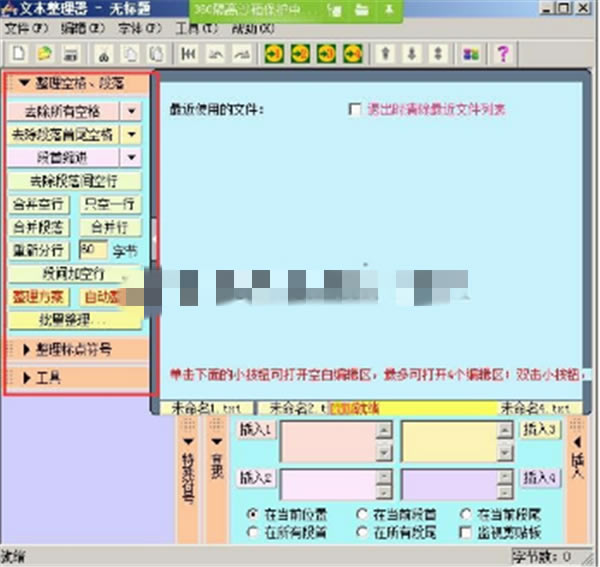The height and width of the screenshot is (567, 600).
Task: Open dropdown arrow beside 去除所有空格
Action: (131, 111)
